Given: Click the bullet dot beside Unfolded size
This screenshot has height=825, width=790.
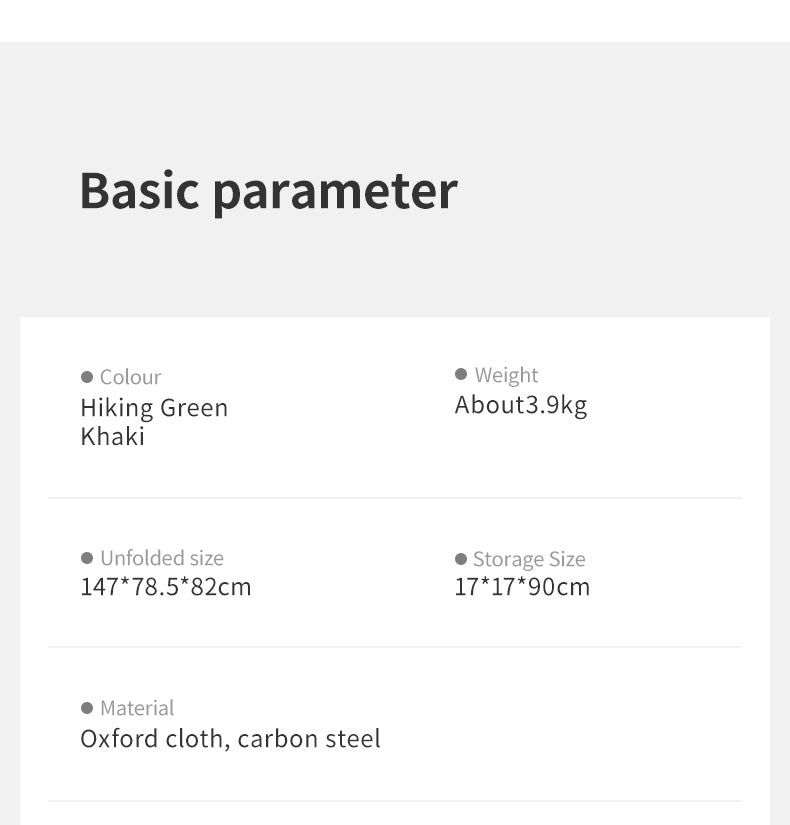Looking at the screenshot, I should tap(87, 558).
